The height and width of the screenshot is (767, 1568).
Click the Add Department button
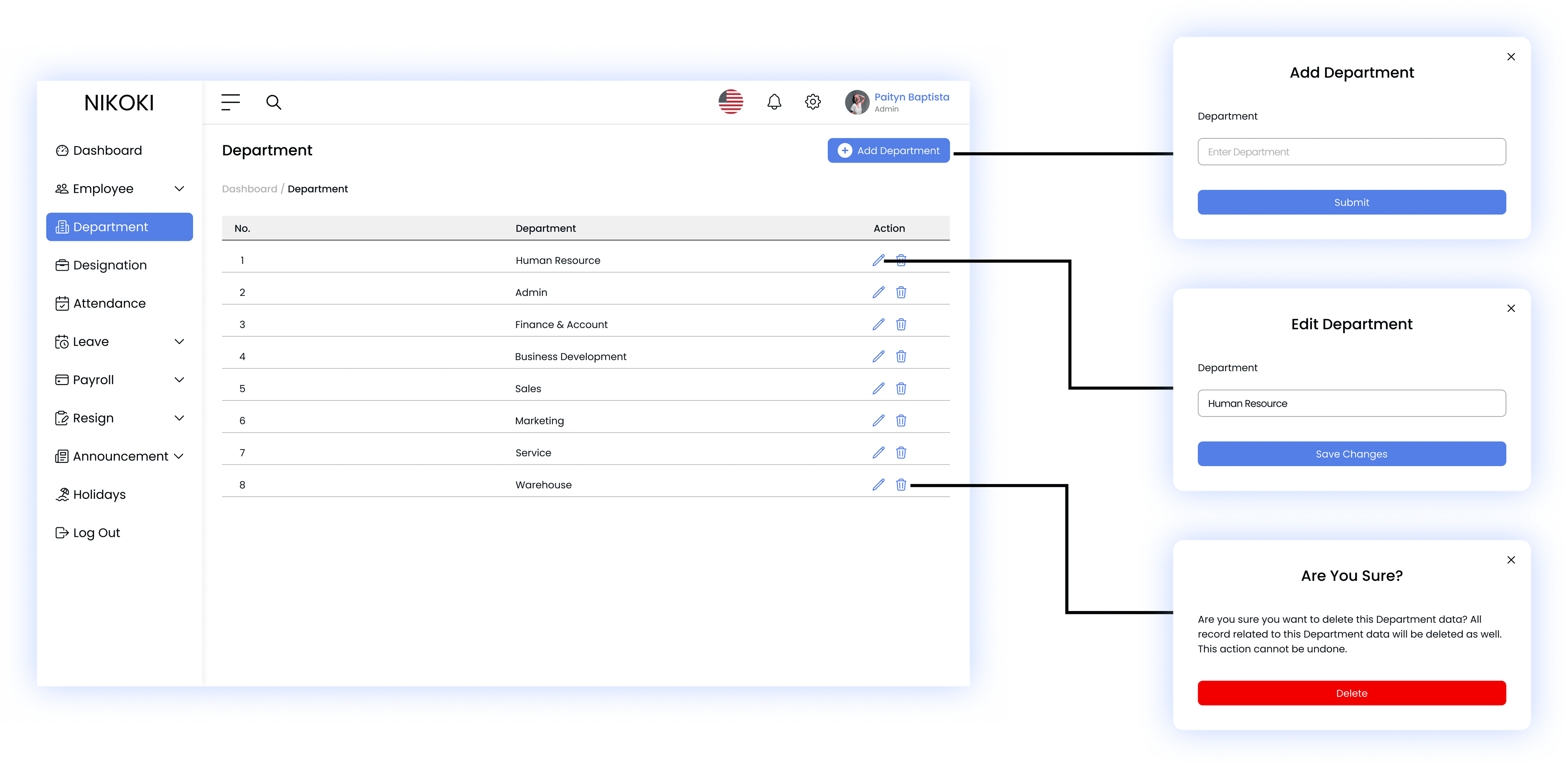[x=888, y=150]
